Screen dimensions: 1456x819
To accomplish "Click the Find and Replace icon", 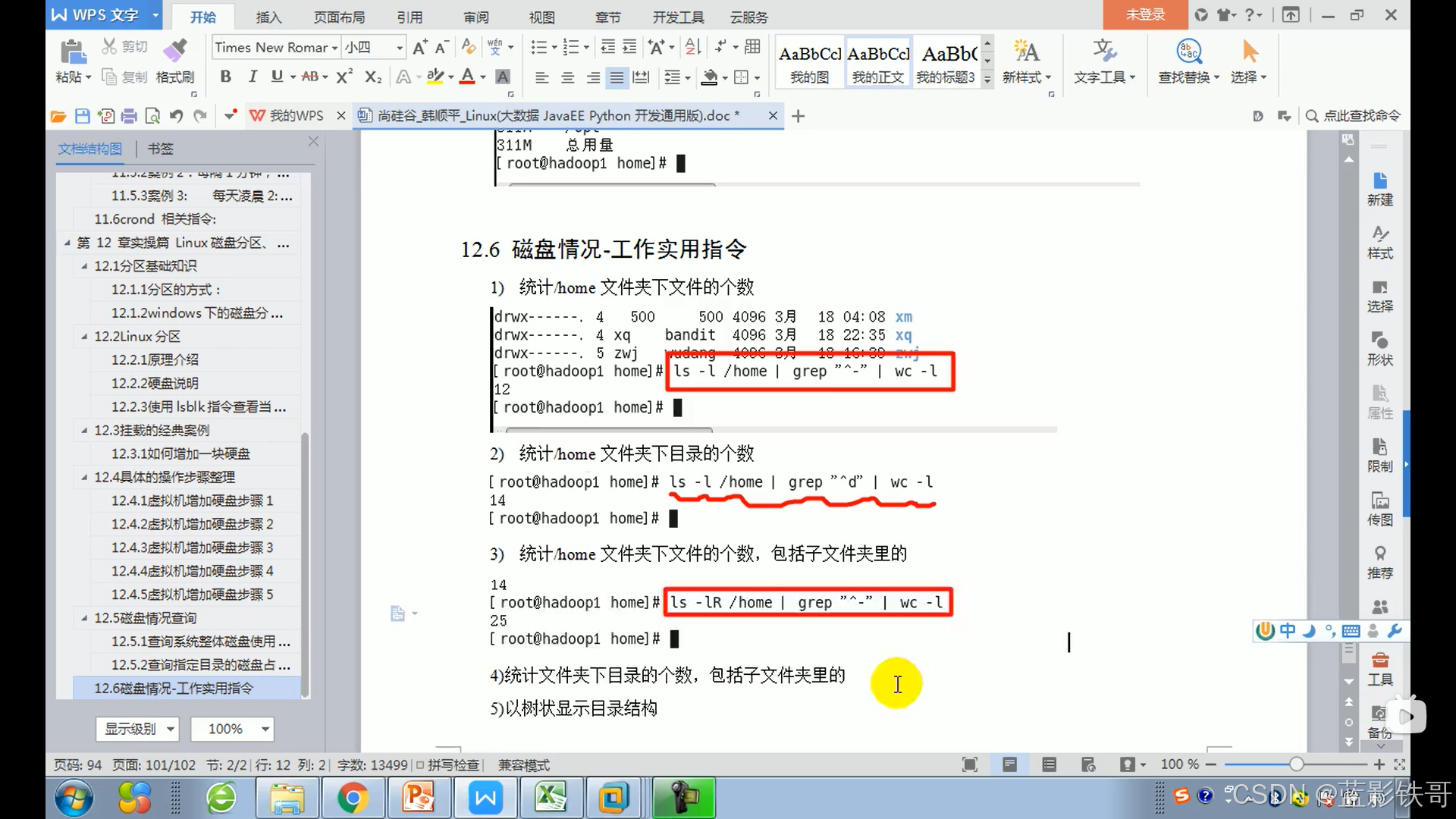I will tap(1188, 52).
